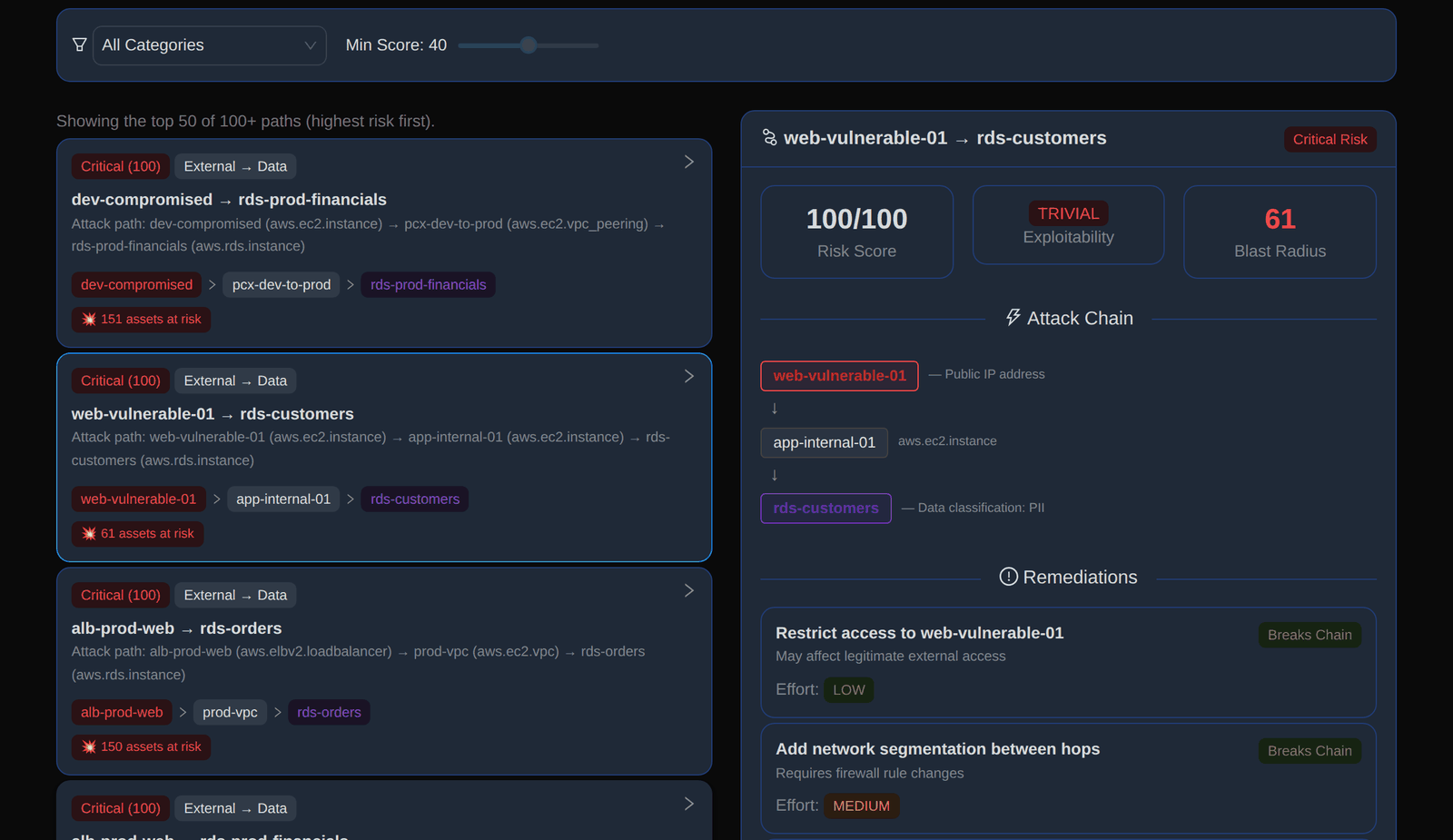Click the explosion icon in 151 assets badge
This screenshot has width=1453, height=840.
coord(89,320)
